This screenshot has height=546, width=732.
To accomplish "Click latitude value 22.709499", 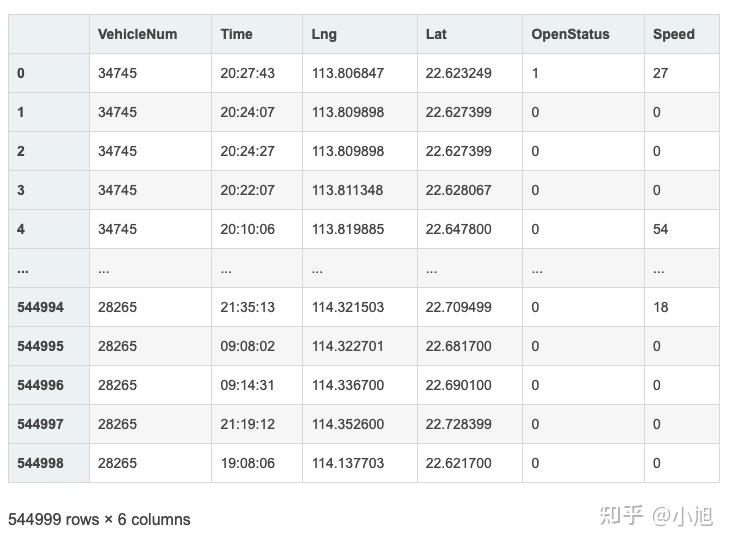I will (x=458, y=307).
